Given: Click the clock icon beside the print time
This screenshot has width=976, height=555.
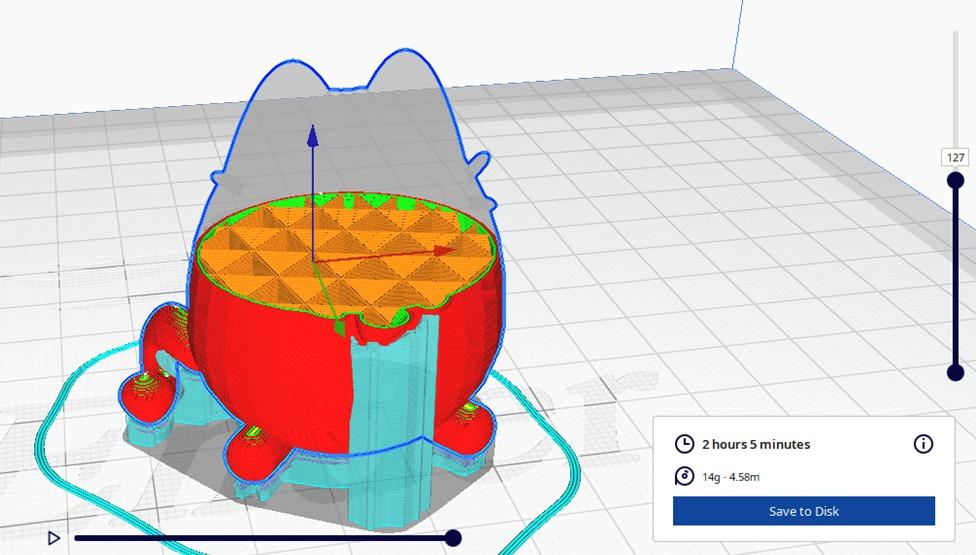Looking at the screenshot, I should point(684,444).
